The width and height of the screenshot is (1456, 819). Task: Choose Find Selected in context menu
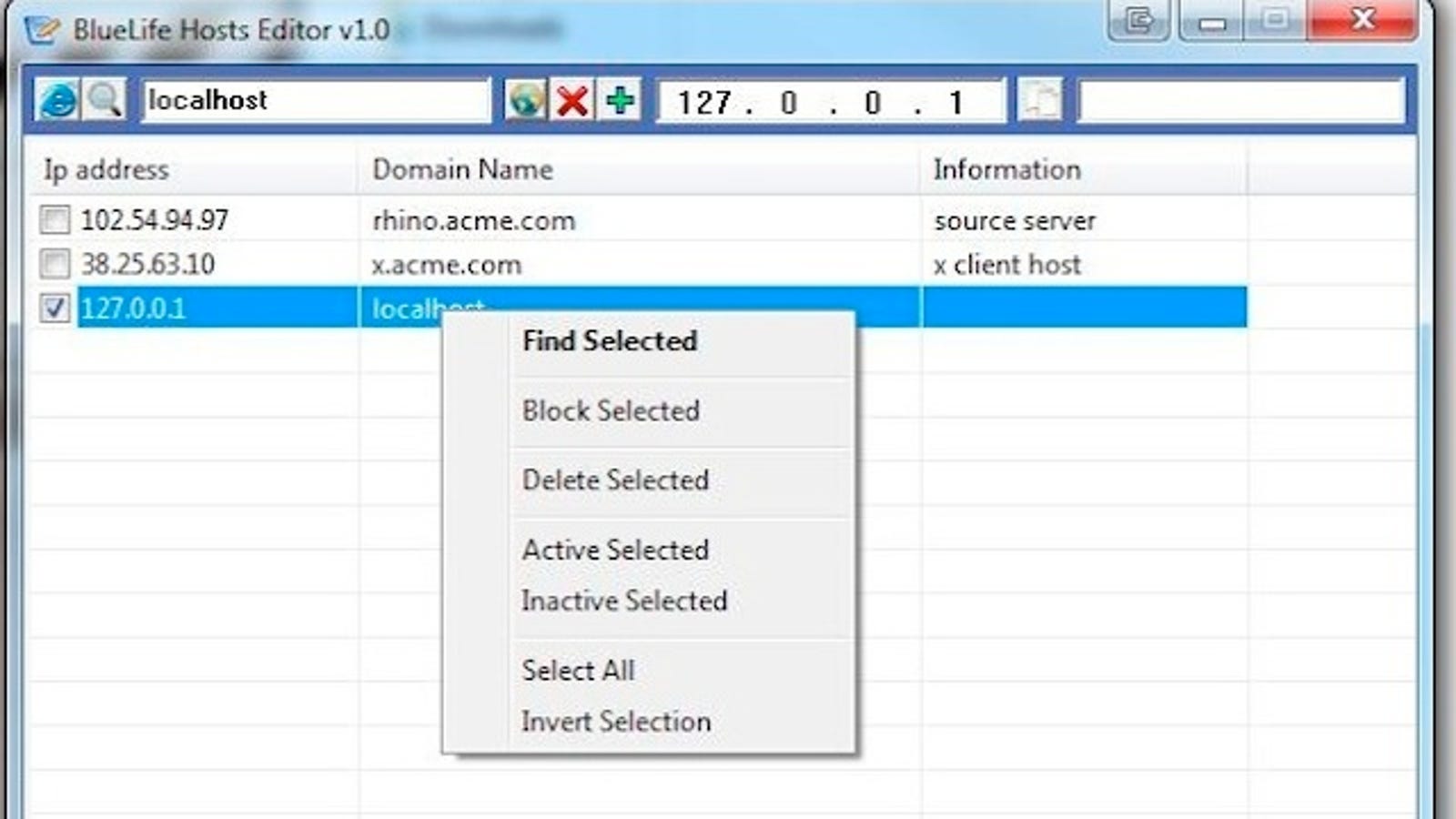tap(649, 341)
